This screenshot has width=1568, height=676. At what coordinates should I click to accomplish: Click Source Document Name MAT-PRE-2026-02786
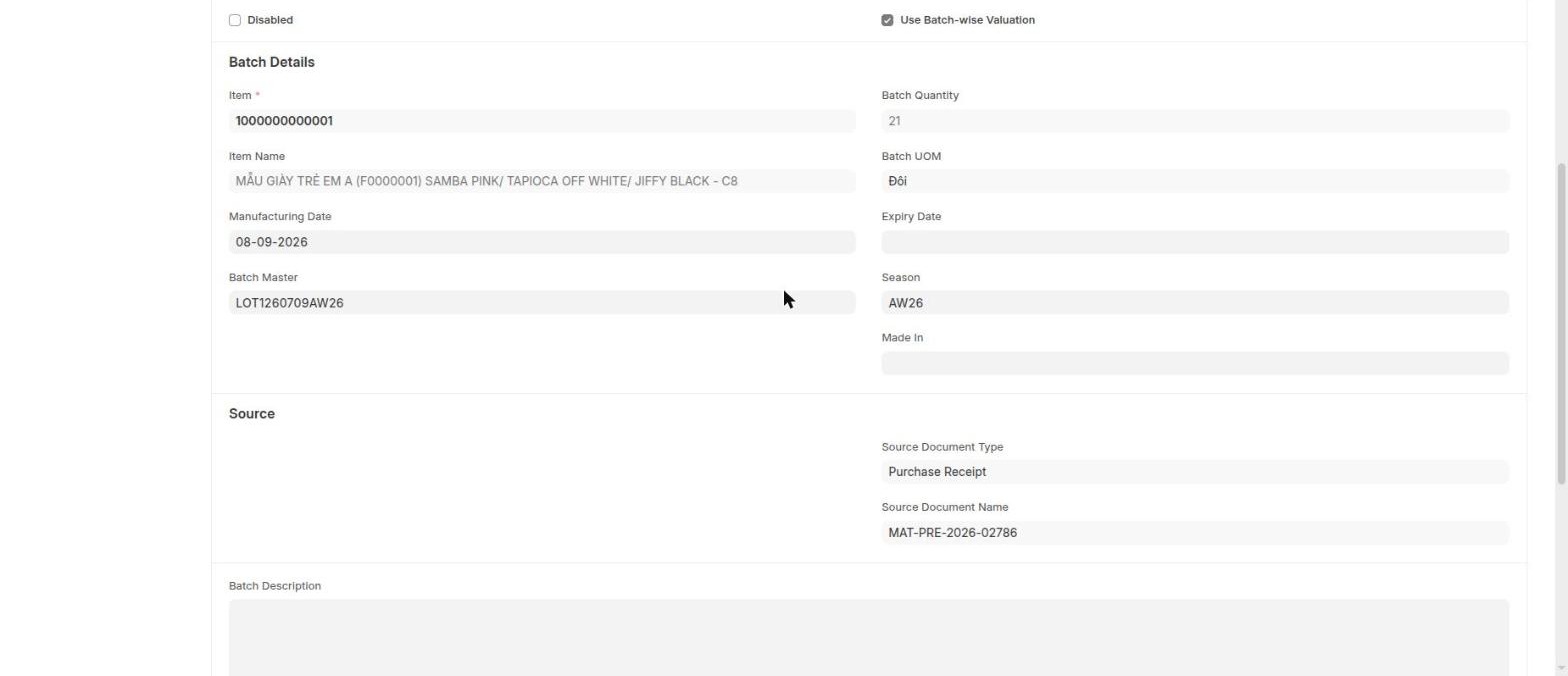[1195, 533]
